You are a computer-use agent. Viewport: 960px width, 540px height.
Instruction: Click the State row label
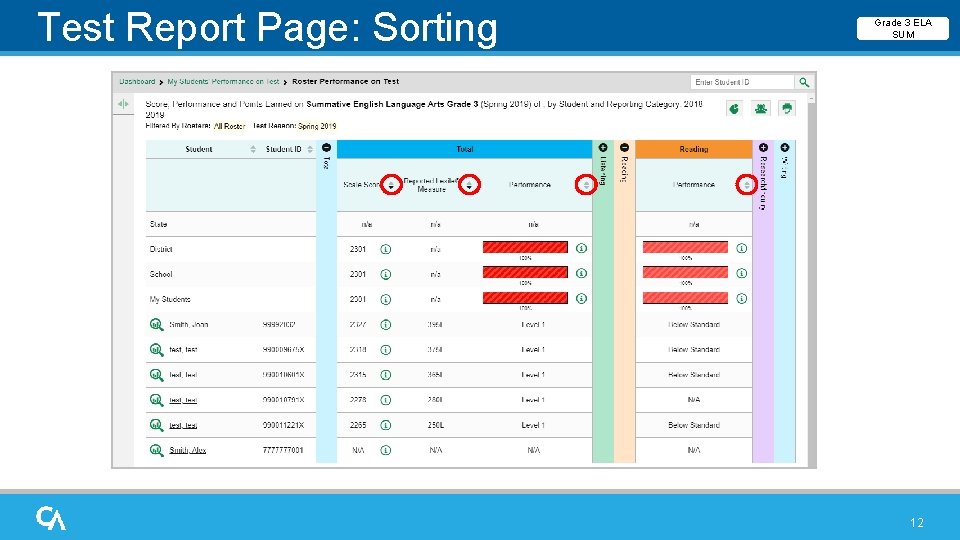(159, 224)
